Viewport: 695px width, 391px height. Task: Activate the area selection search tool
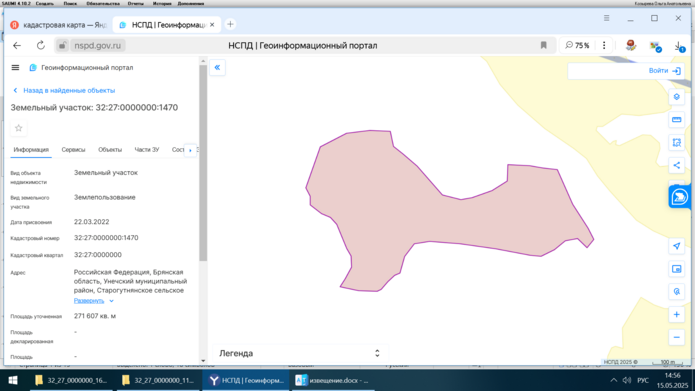point(676,143)
